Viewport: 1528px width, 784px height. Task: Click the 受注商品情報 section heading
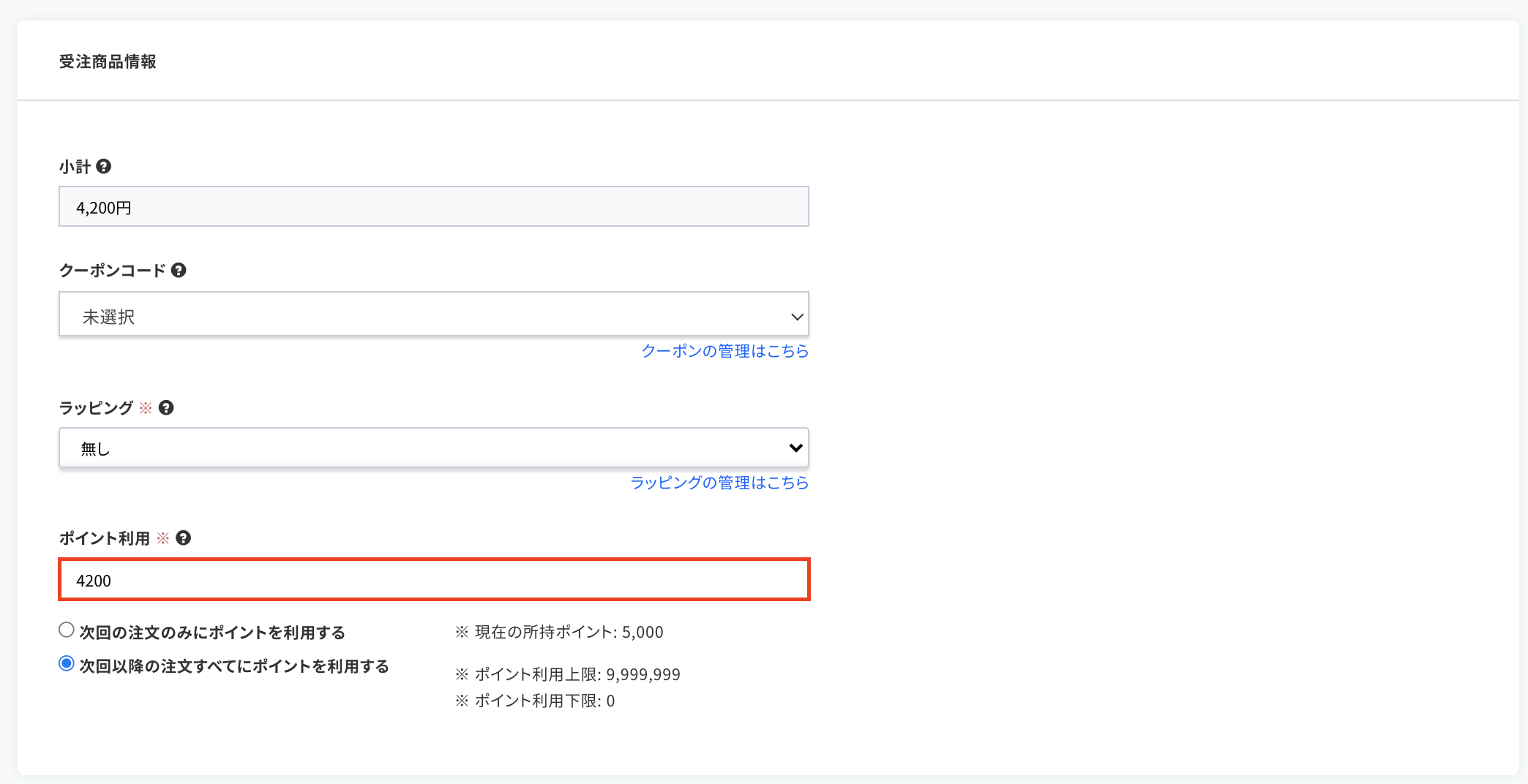click(108, 62)
